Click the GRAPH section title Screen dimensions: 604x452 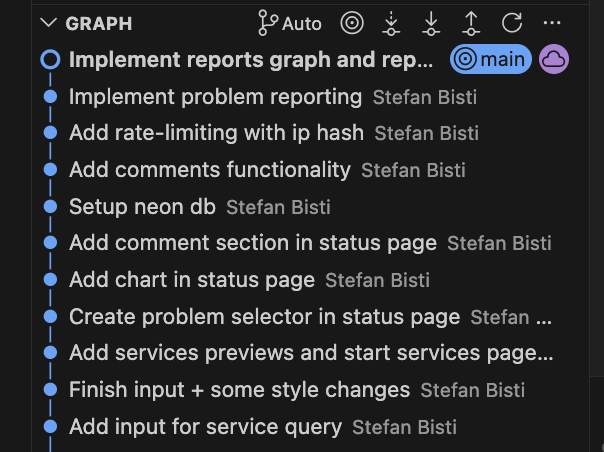pos(99,24)
